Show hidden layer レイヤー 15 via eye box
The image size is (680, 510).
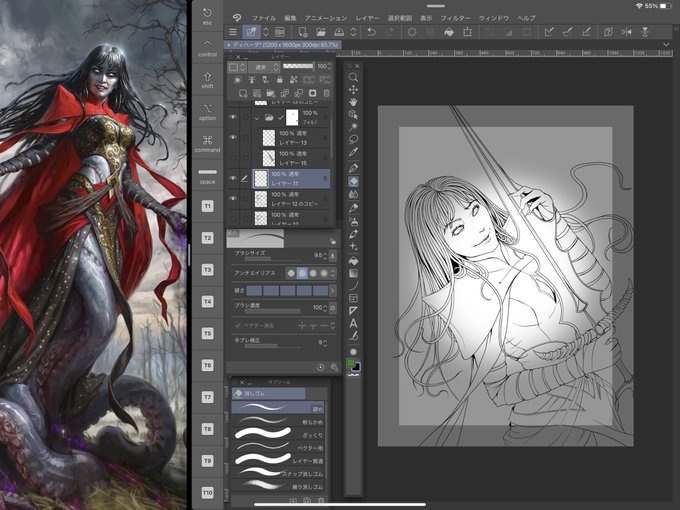(x=233, y=158)
